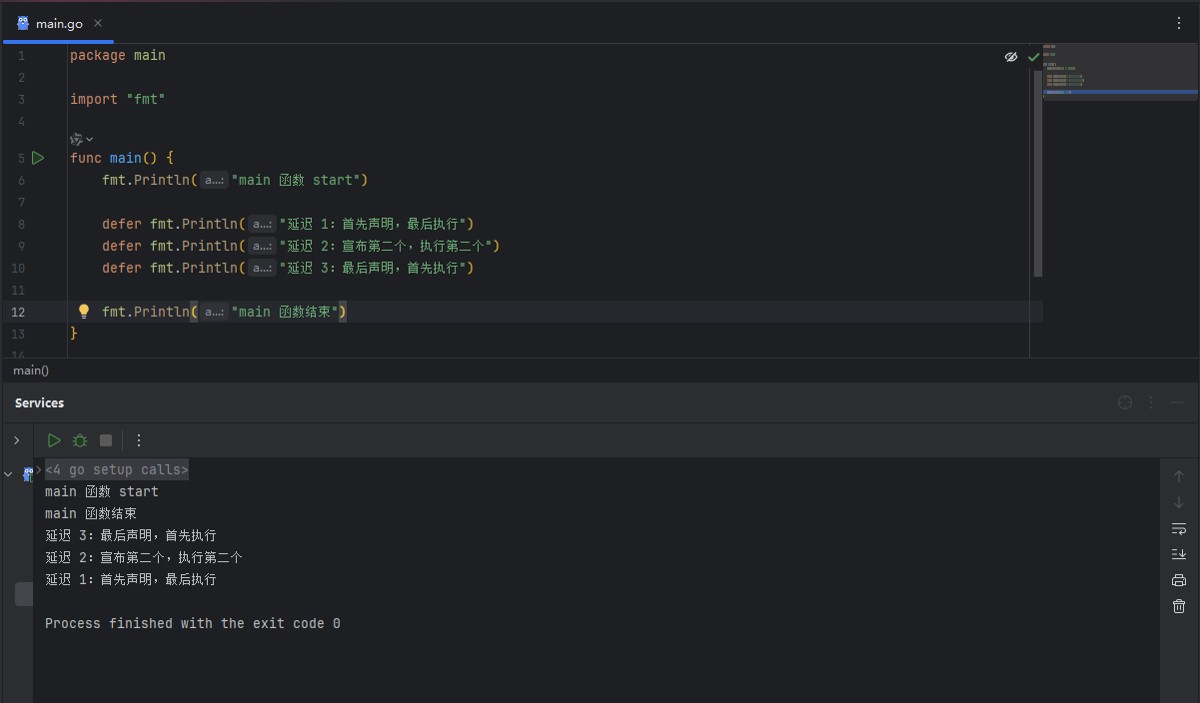Image resolution: width=1200 pixels, height=703 pixels.
Task: Click the Services panel title
Action: (39, 403)
